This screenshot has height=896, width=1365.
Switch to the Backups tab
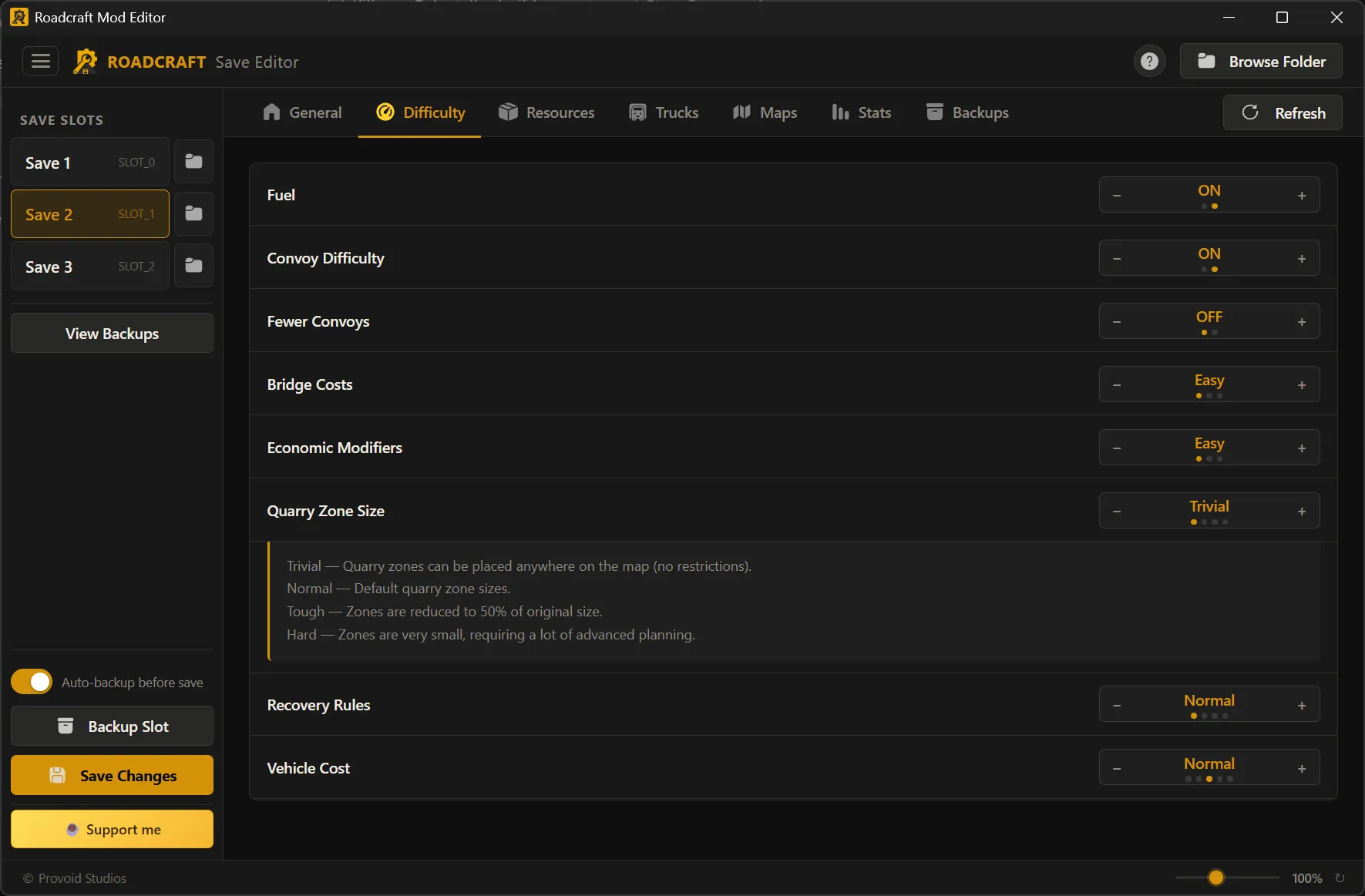pyautogui.click(x=967, y=112)
